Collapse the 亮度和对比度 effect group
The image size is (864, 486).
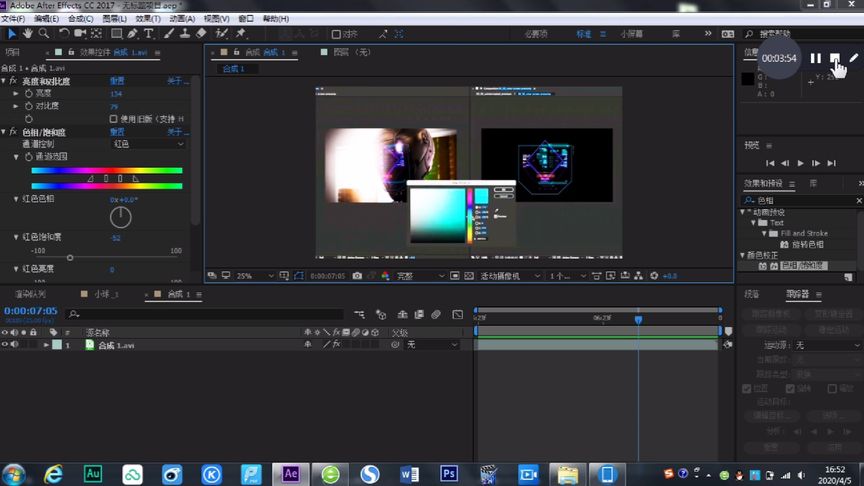point(4,81)
